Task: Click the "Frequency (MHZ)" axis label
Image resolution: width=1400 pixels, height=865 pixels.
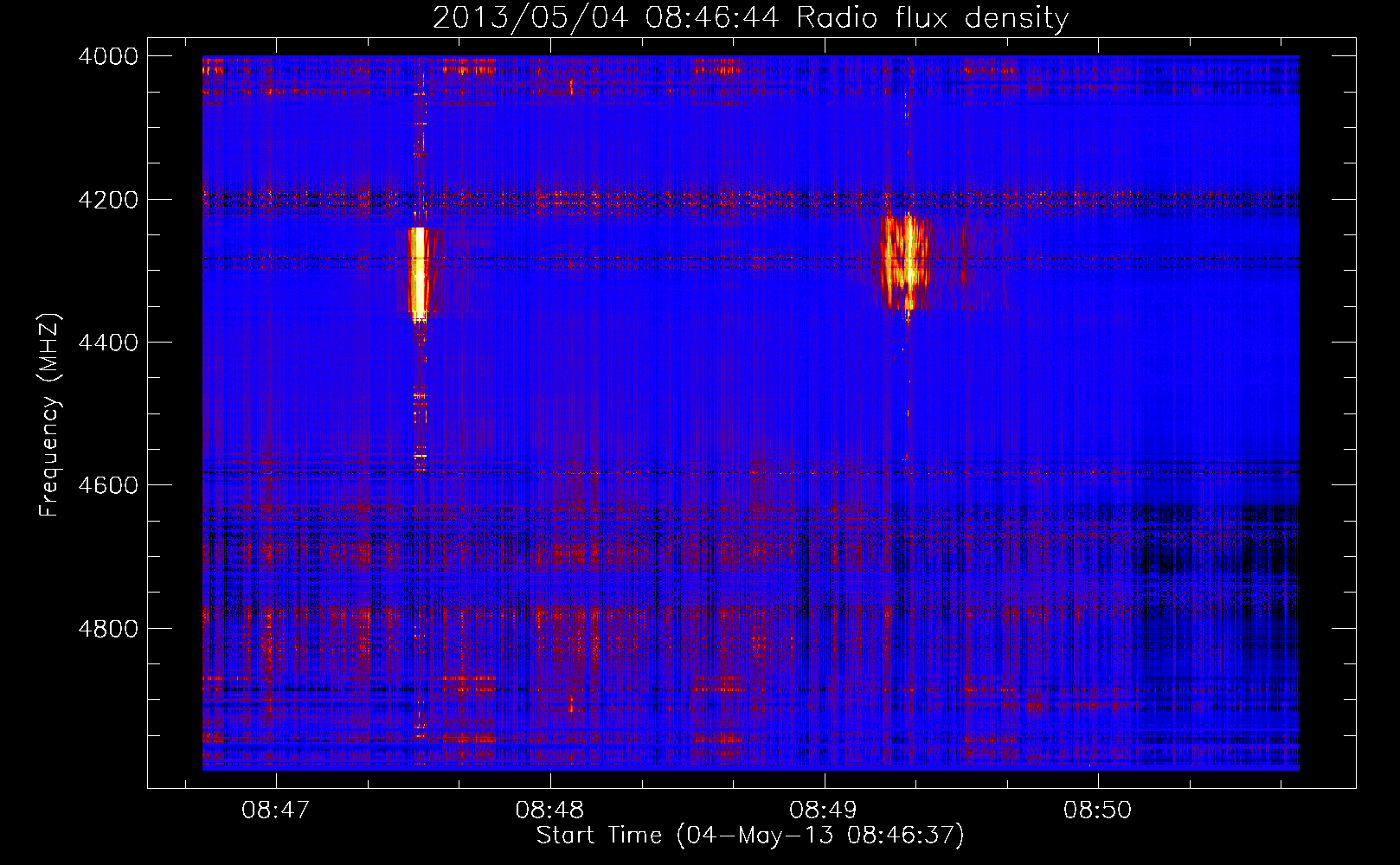Action: [x=49, y=415]
